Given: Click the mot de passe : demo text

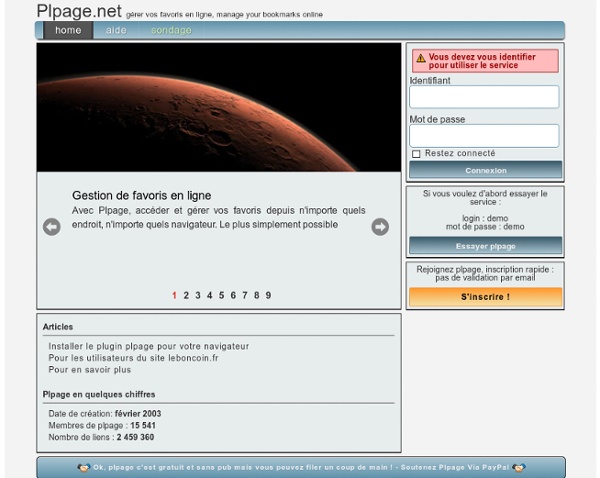Looking at the screenshot, I should (485, 227).
